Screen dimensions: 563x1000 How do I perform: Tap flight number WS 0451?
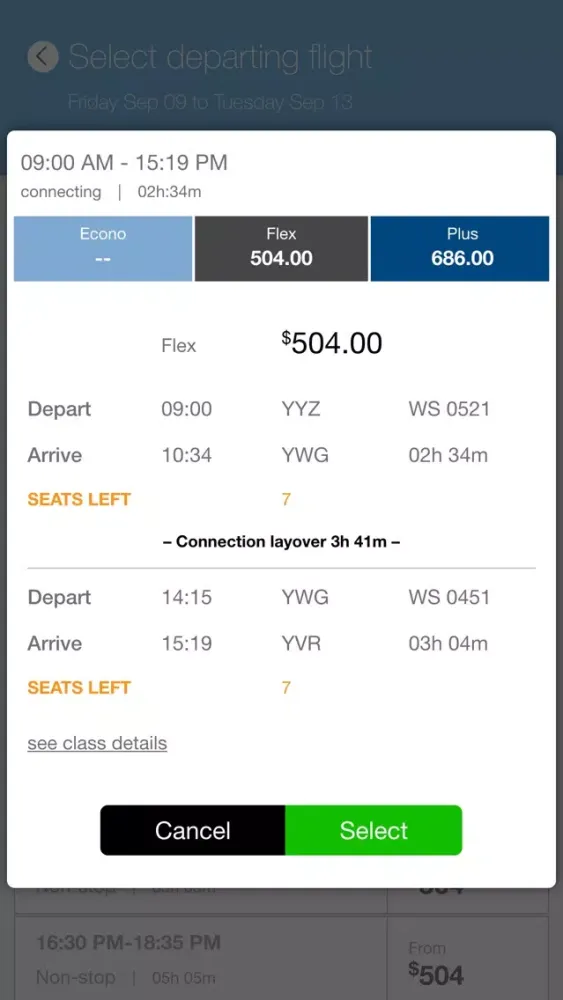point(449,597)
